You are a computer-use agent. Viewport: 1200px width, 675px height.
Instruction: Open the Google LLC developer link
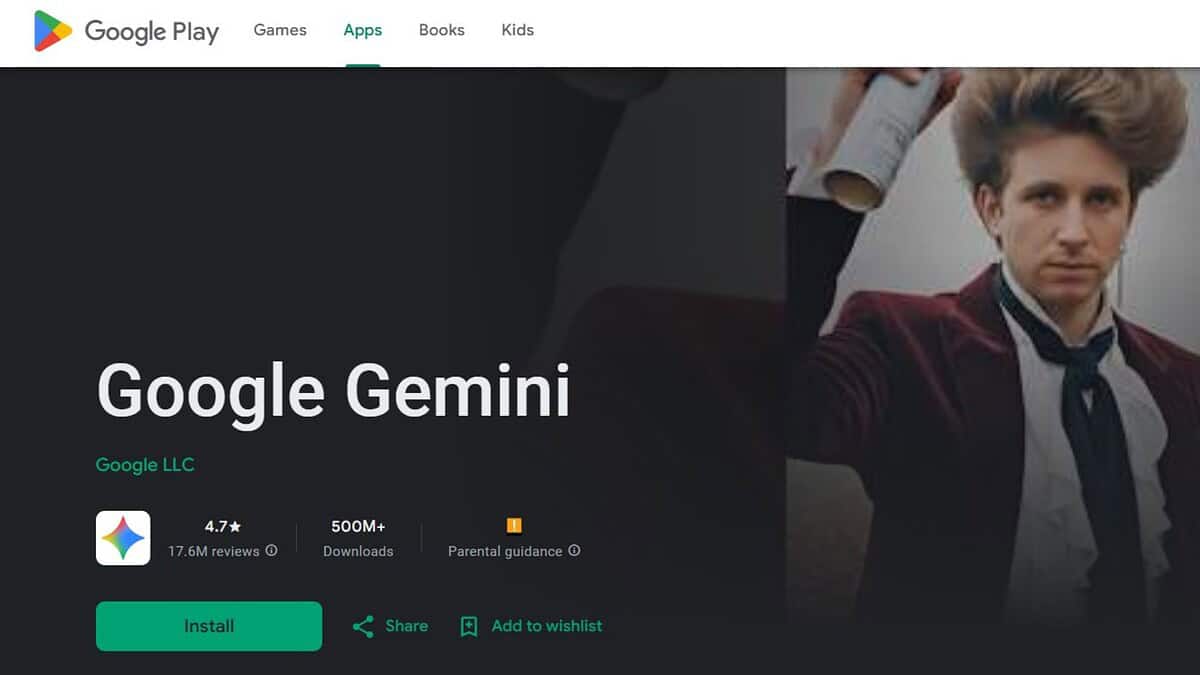145,465
